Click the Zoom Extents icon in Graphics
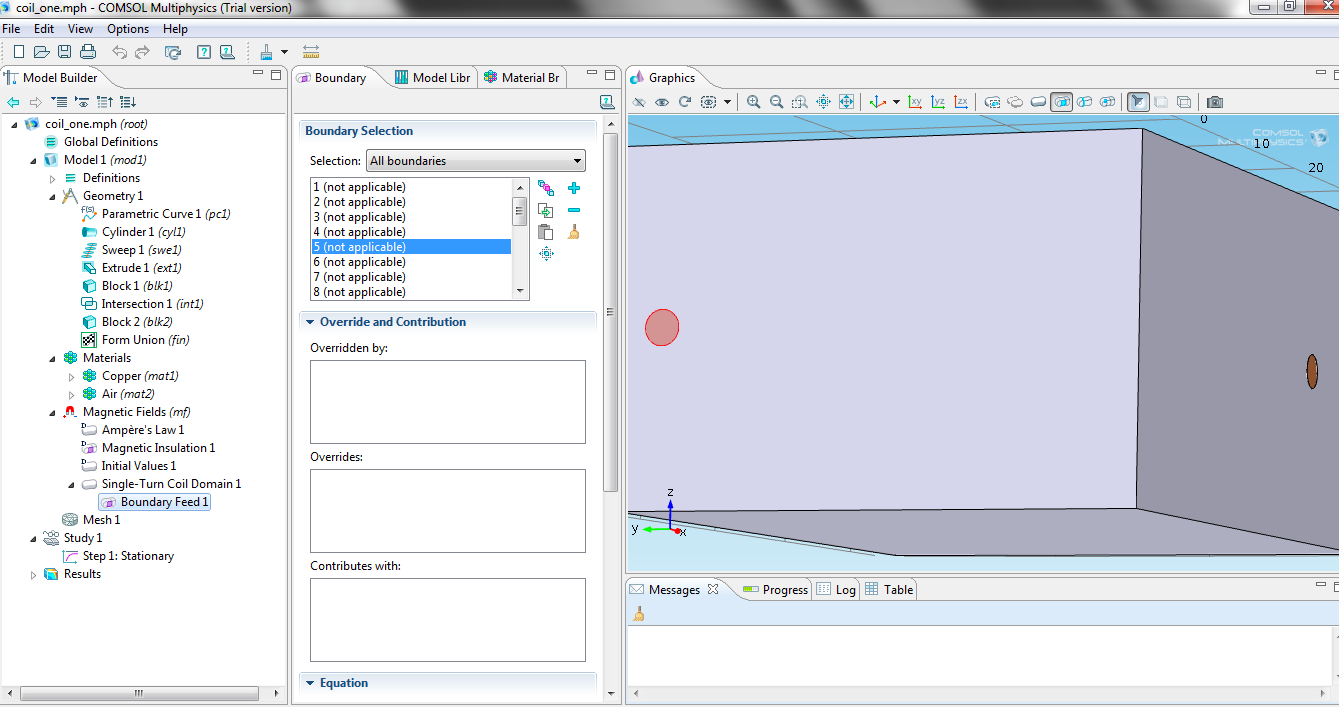 coord(846,102)
